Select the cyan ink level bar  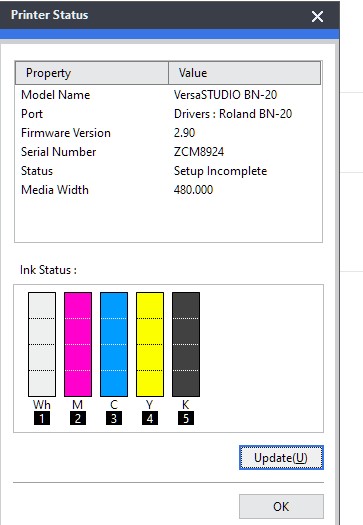pos(114,344)
